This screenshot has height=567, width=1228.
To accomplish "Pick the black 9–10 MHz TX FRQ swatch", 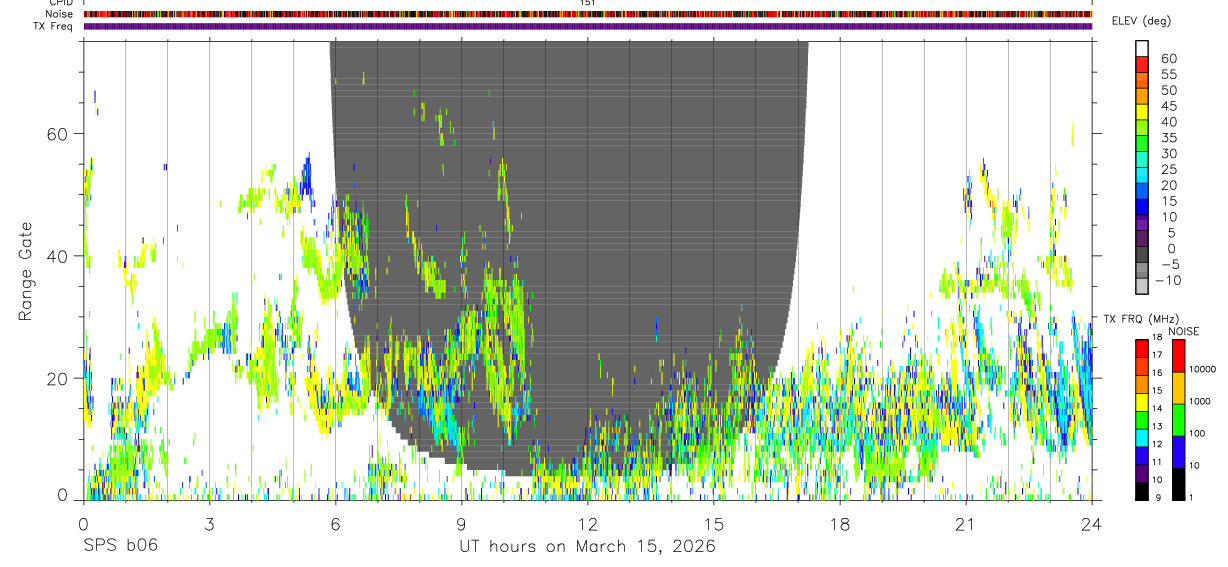I will (1142, 491).
